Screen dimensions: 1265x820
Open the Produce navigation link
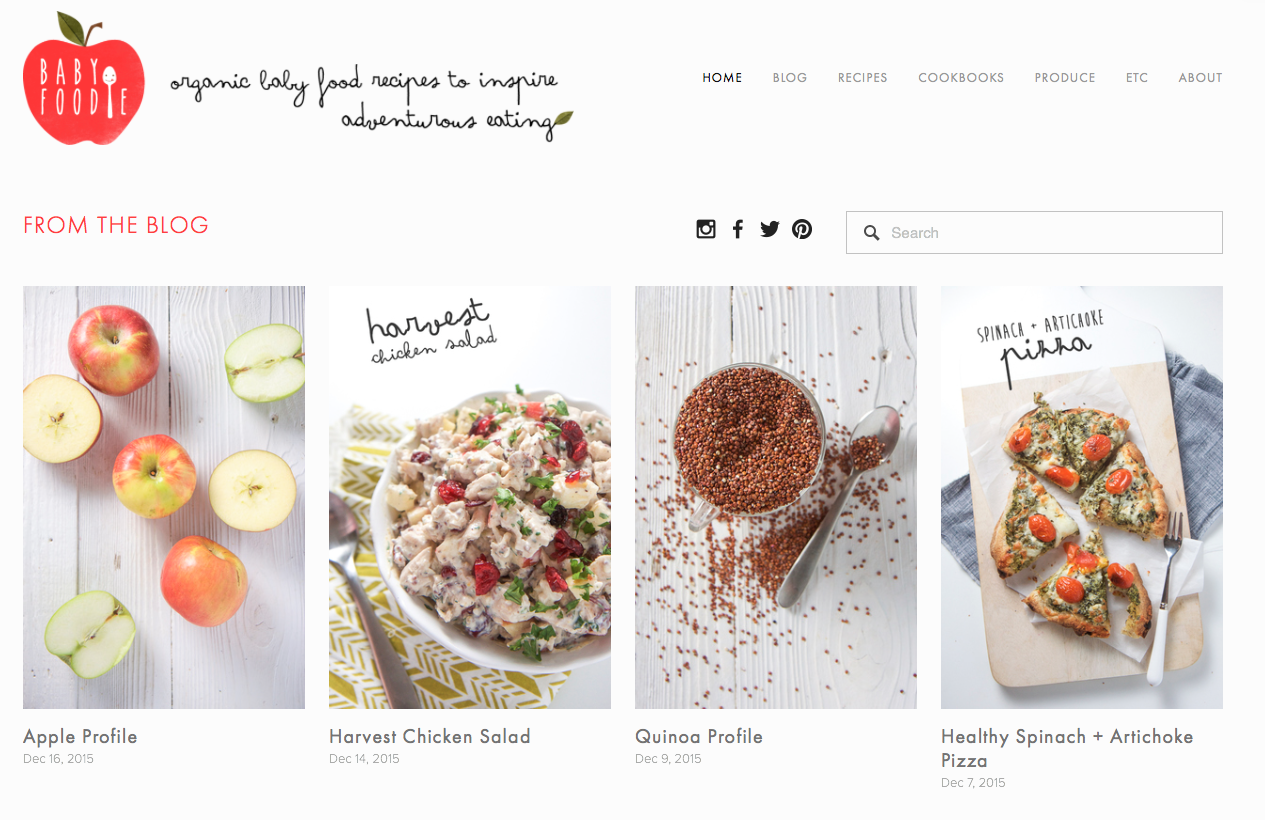pyautogui.click(x=1065, y=78)
